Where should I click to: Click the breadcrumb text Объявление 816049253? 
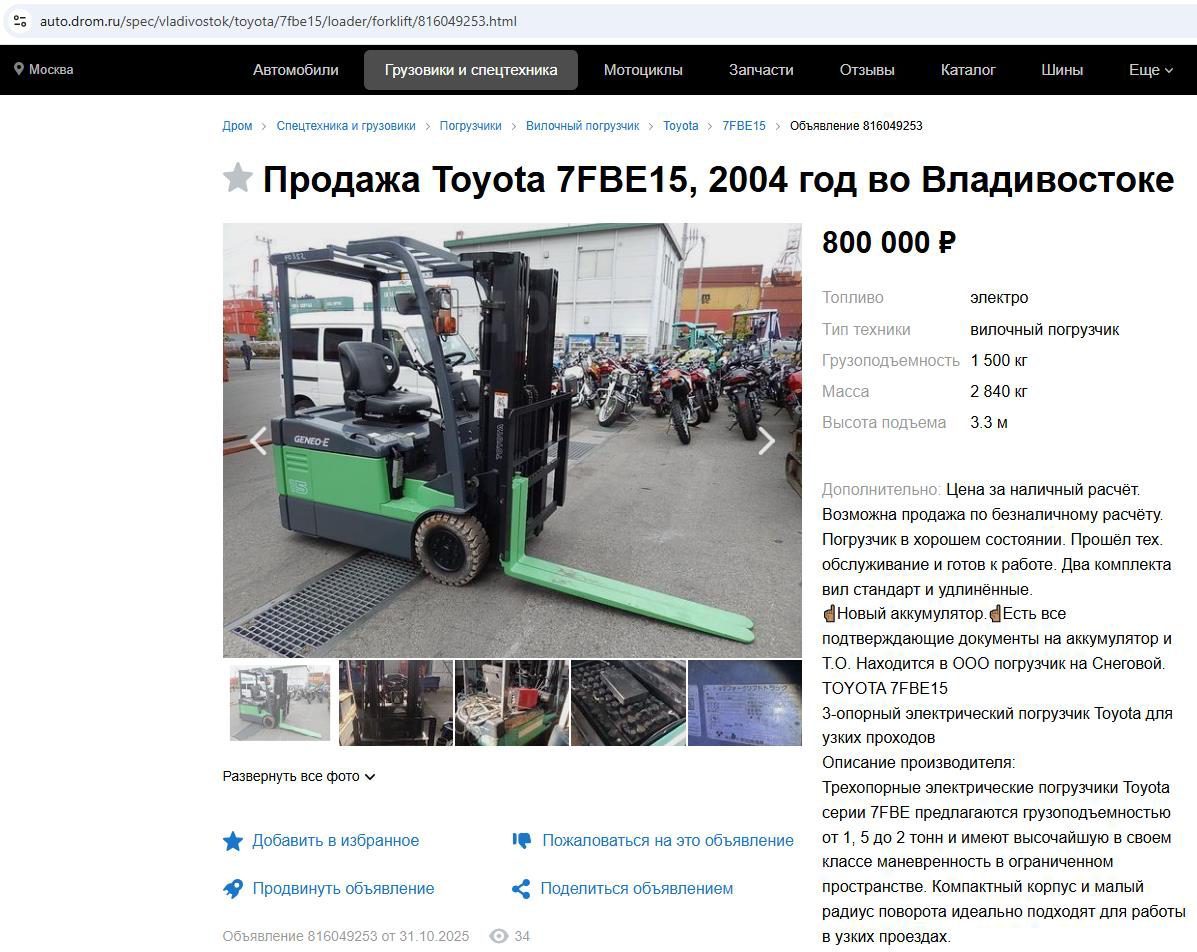click(856, 126)
